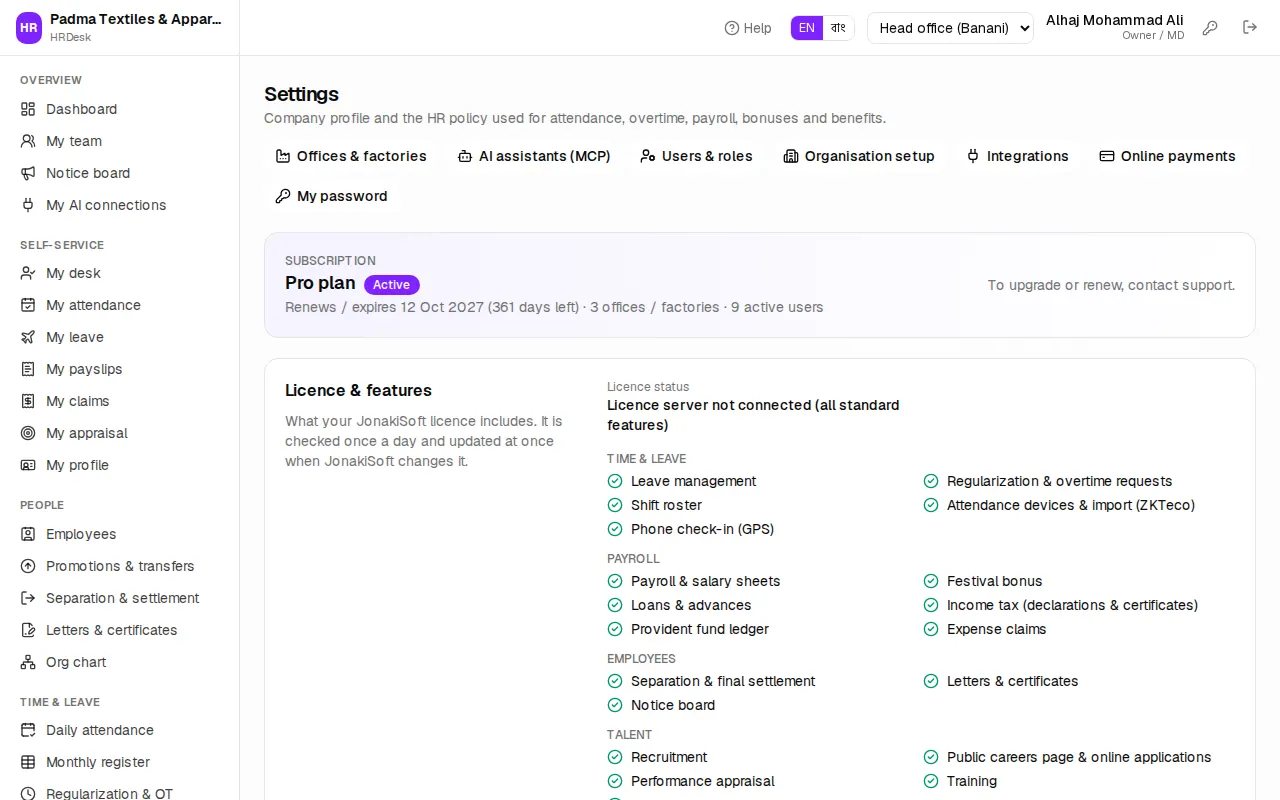Click the key icon in top header
Viewport: 1280px width, 800px height.
[x=1210, y=28]
